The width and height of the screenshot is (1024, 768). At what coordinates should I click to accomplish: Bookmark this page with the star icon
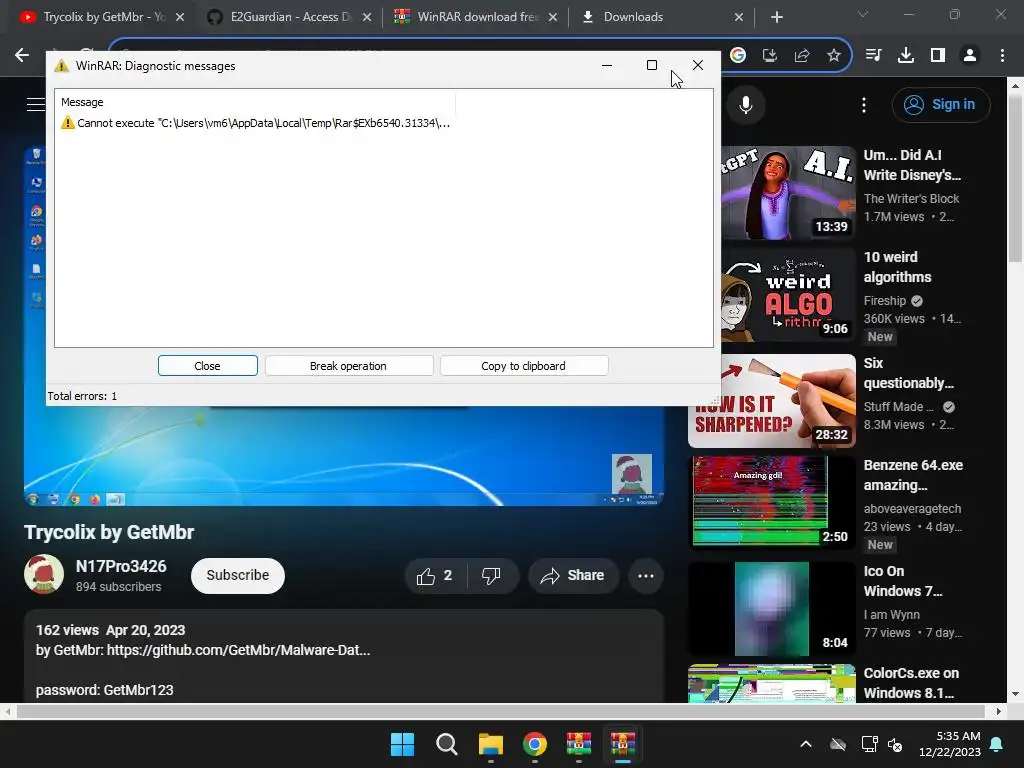point(834,56)
